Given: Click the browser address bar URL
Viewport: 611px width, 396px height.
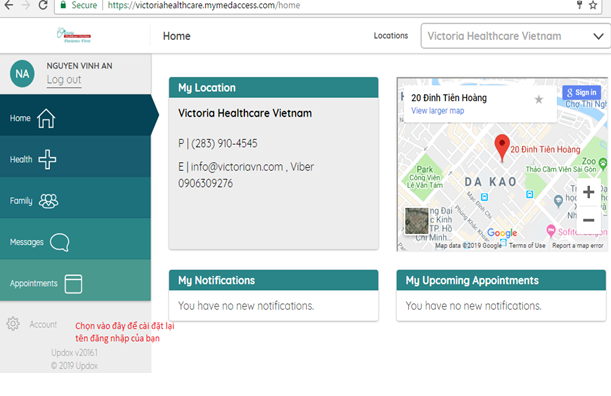Looking at the screenshot, I should [204, 5].
